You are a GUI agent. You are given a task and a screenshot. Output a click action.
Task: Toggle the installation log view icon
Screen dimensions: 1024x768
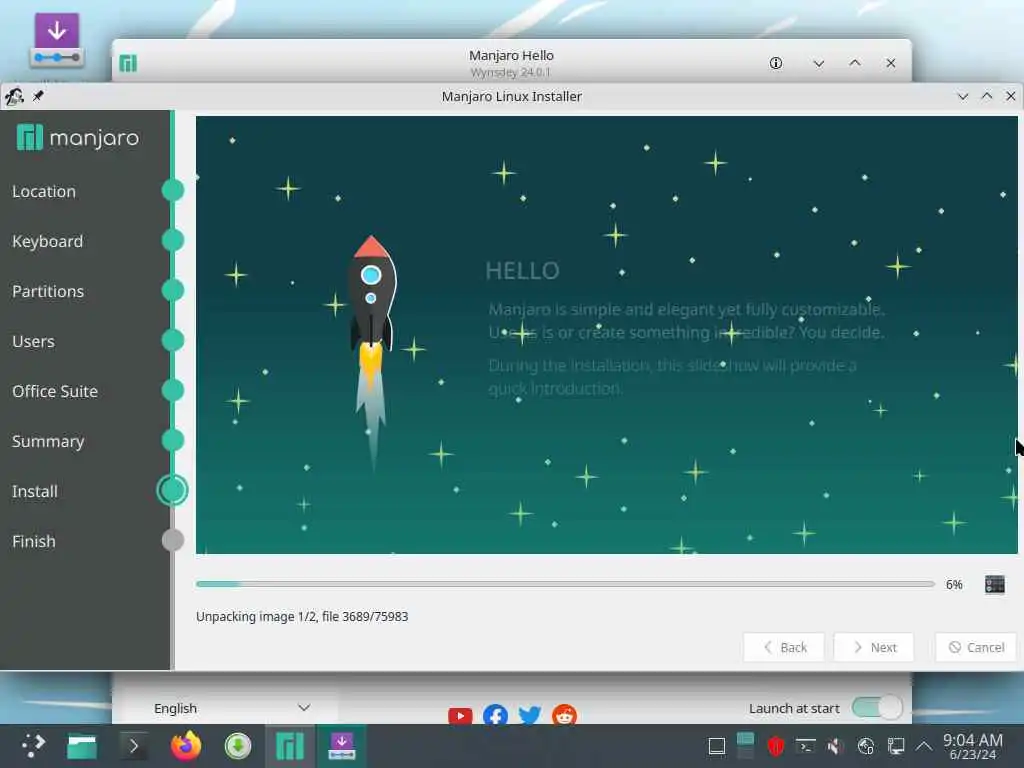(x=995, y=584)
